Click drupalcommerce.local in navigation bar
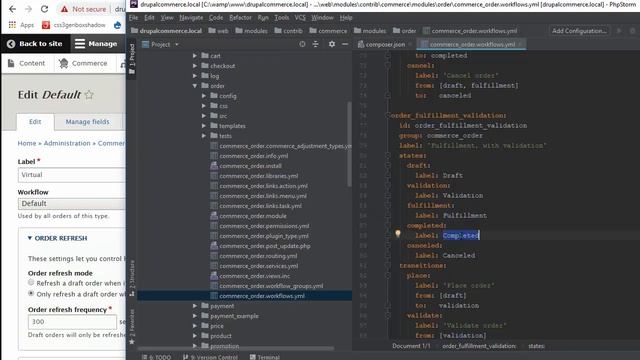This screenshot has width=640, height=360. (166, 31)
